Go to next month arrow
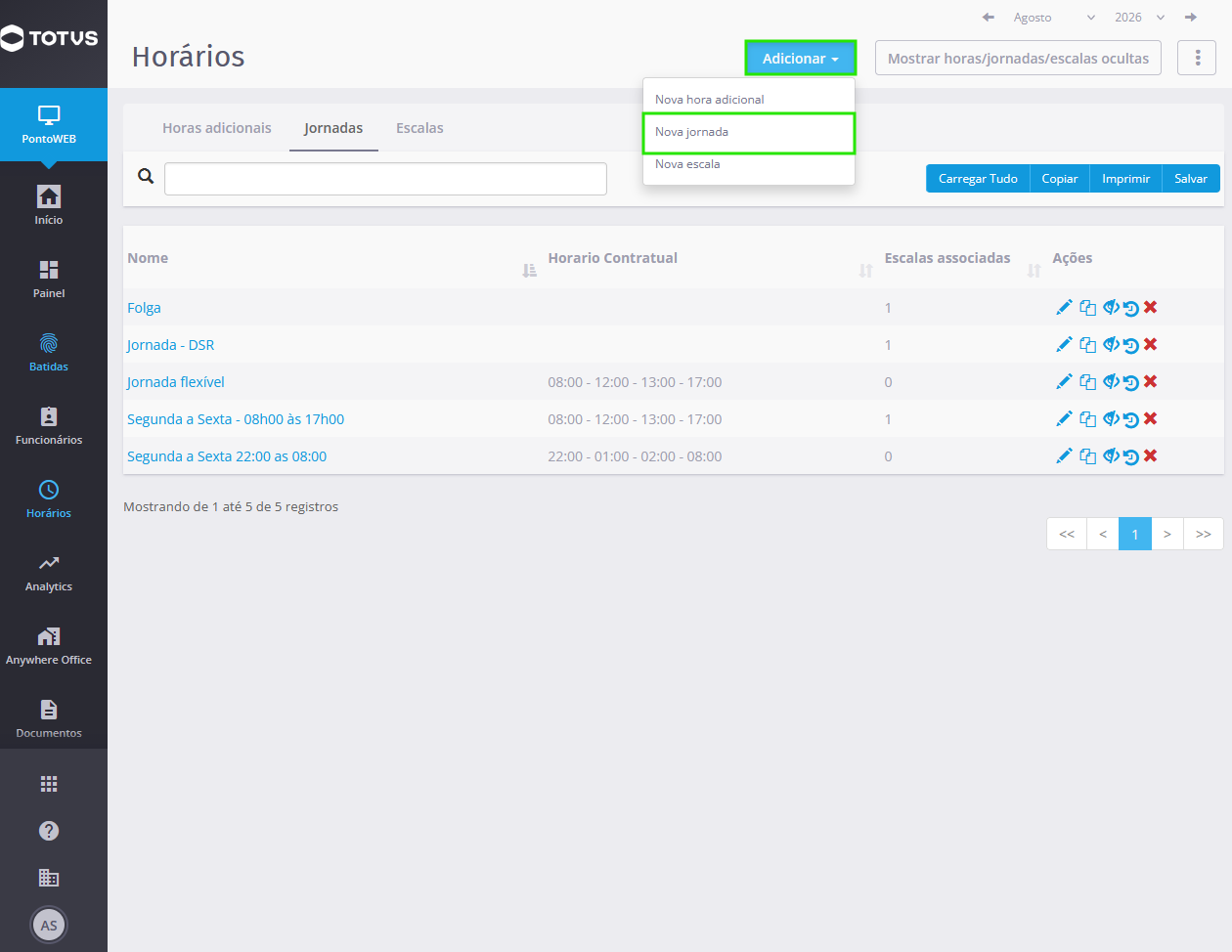This screenshot has height=952, width=1232. point(1191,18)
